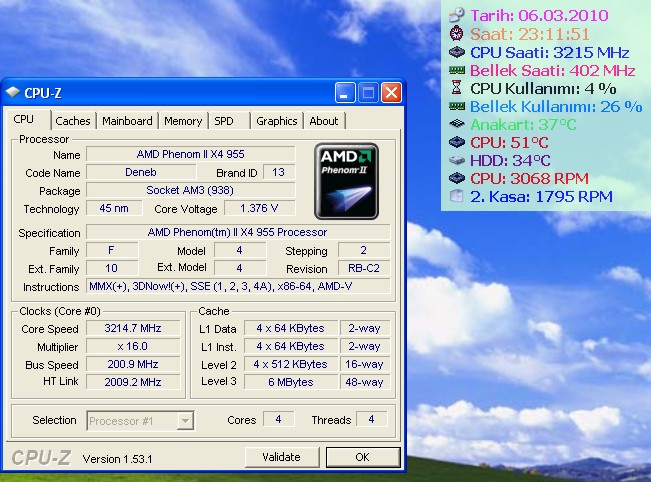The width and height of the screenshot is (651, 482).
Task: Click the date icon beside Tarih
Action: (x=457, y=15)
